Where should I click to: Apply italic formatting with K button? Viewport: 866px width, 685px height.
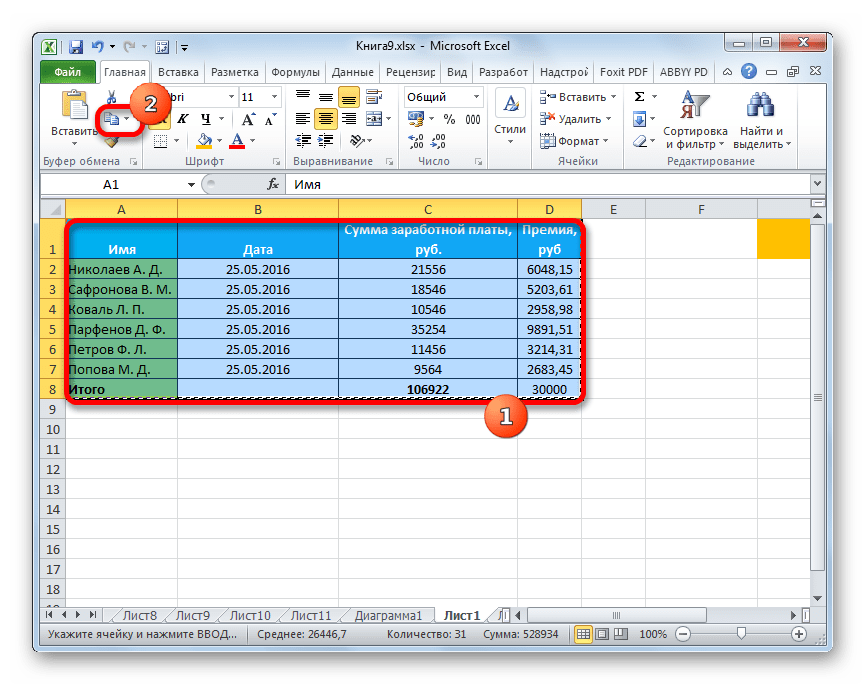[x=183, y=119]
